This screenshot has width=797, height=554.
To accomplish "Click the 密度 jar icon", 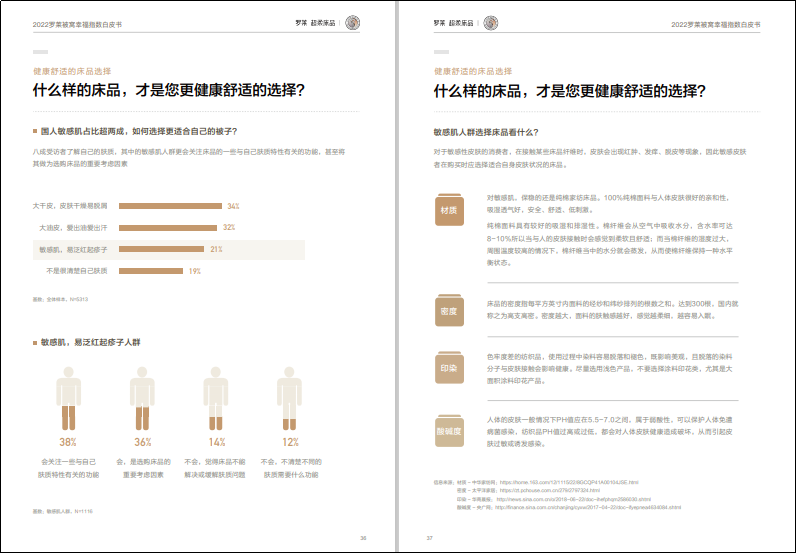I will click(x=449, y=311).
